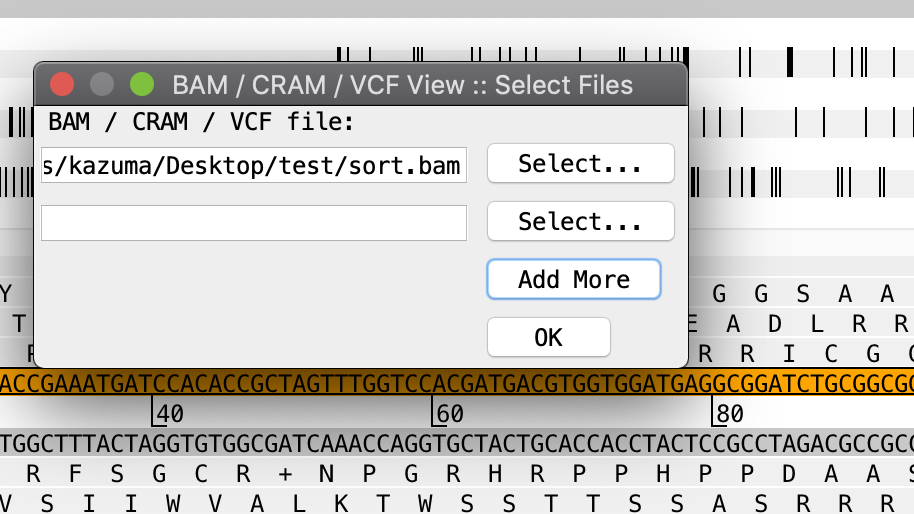This screenshot has height=514, width=914.
Task: Click the green zoom window button
Action: (x=142, y=84)
